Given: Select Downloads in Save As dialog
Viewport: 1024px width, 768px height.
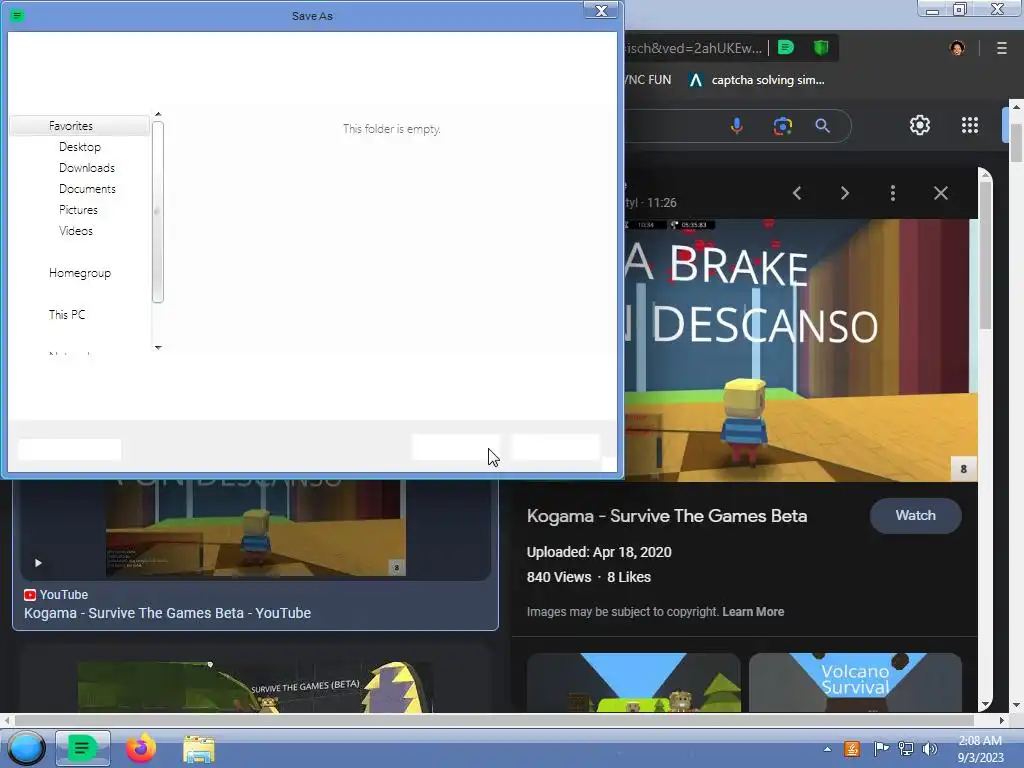Looking at the screenshot, I should pyautogui.click(x=87, y=168).
